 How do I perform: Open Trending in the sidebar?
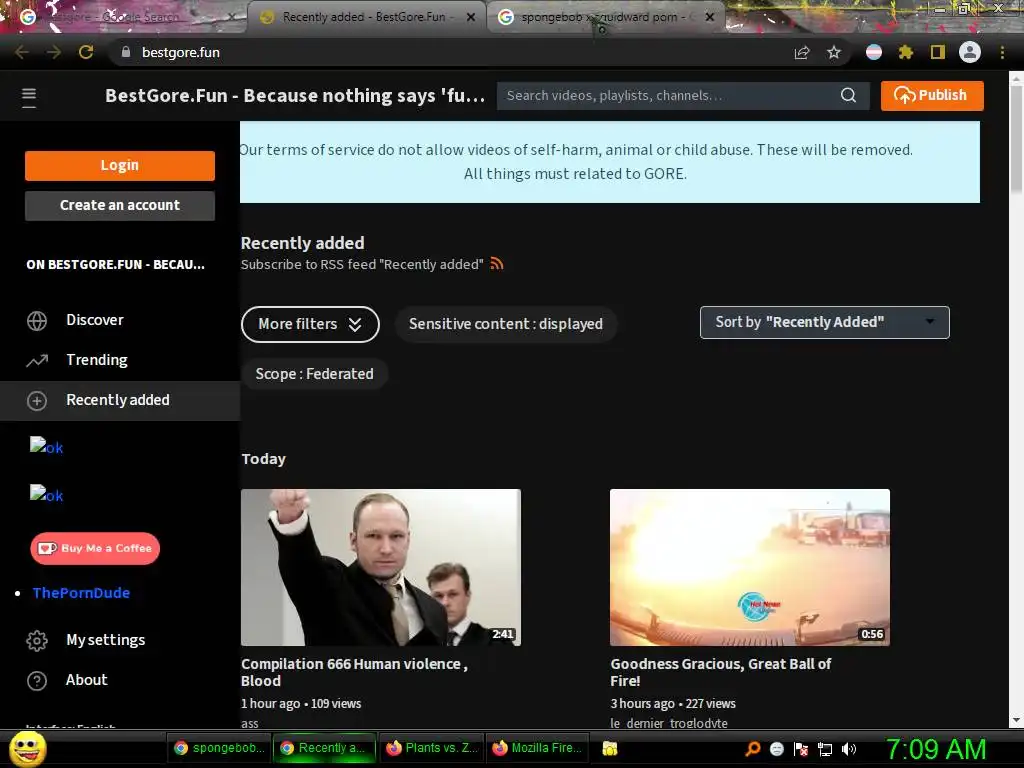point(97,360)
